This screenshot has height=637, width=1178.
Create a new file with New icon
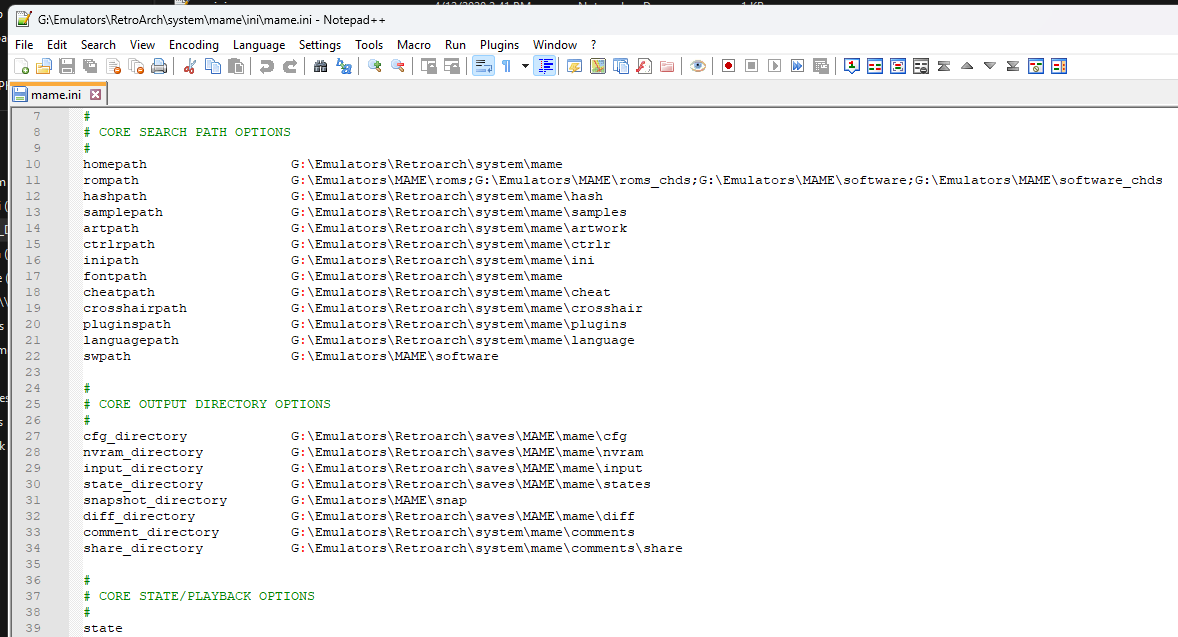click(x=22, y=67)
